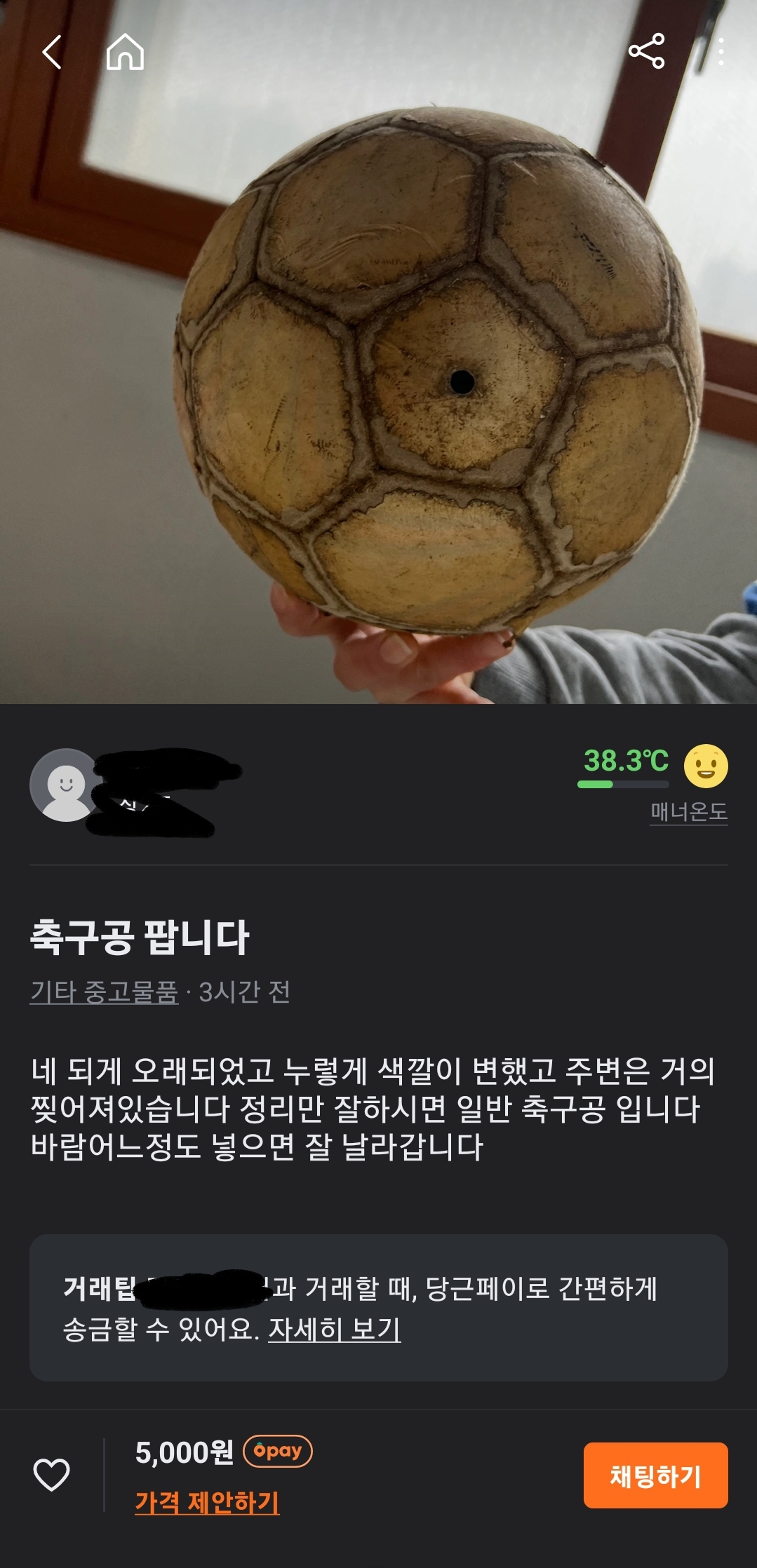Open the 기타 중고물품 category link
The height and width of the screenshot is (1568, 757).
click(x=104, y=992)
